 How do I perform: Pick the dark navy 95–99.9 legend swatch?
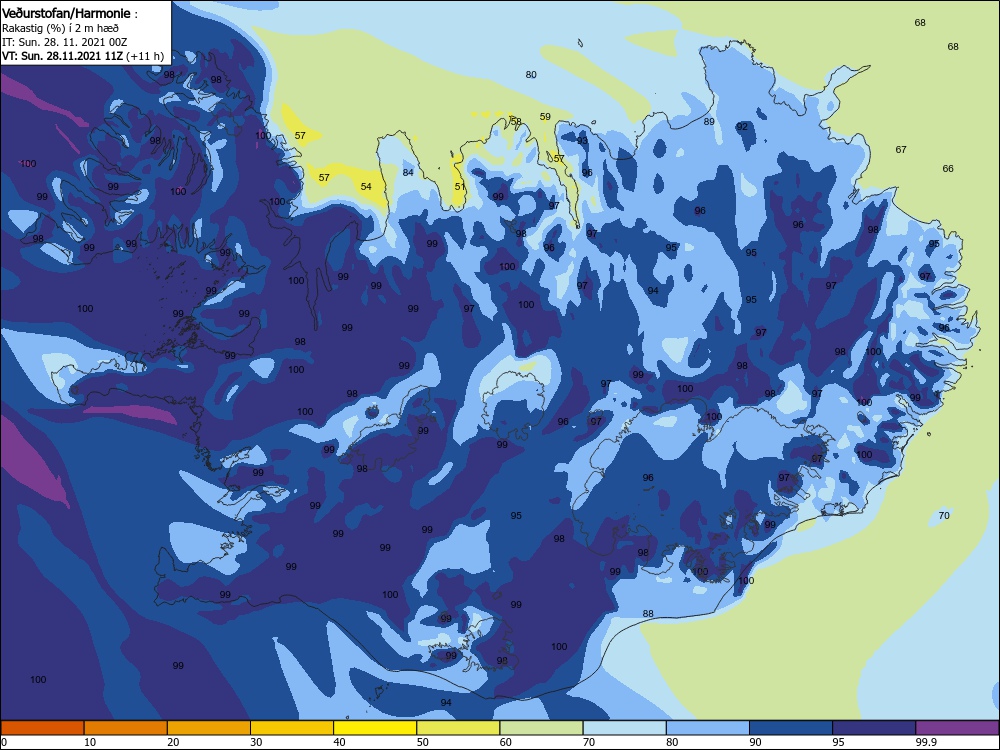pos(874,728)
